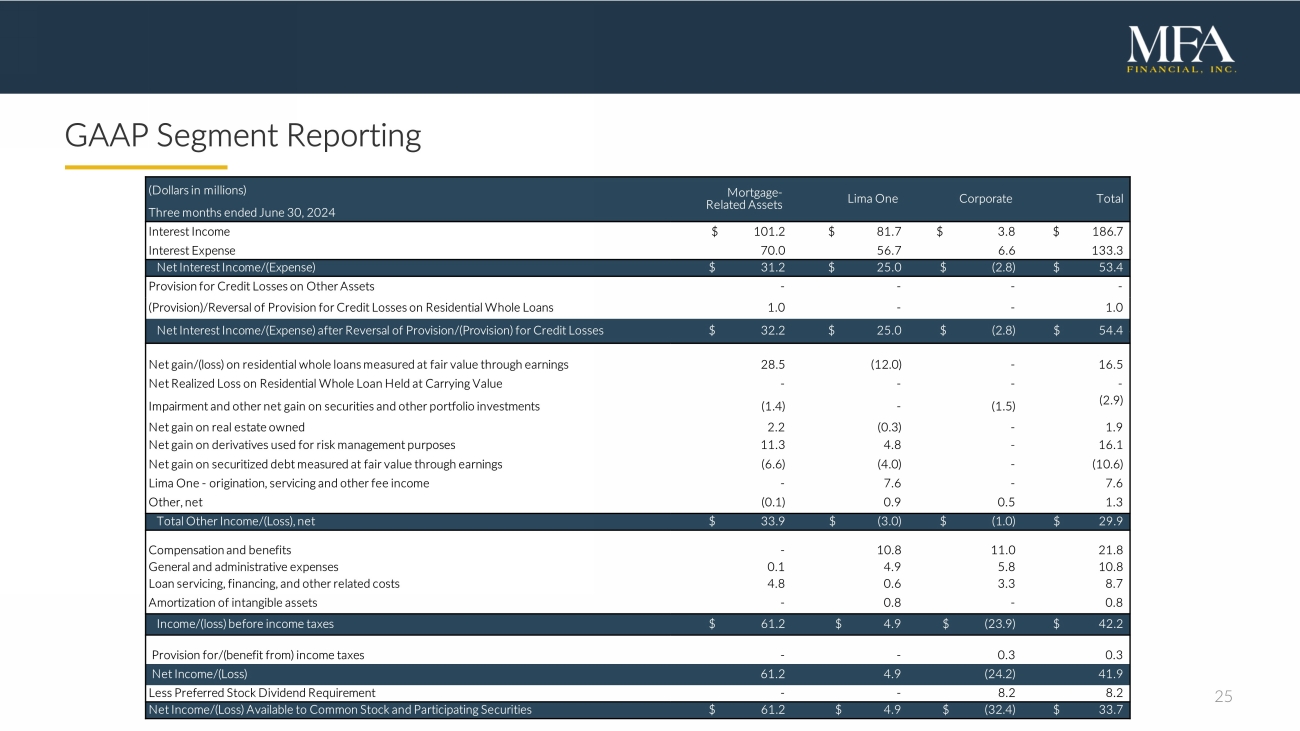Click the 186.7 total interest income value

[1107, 231]
